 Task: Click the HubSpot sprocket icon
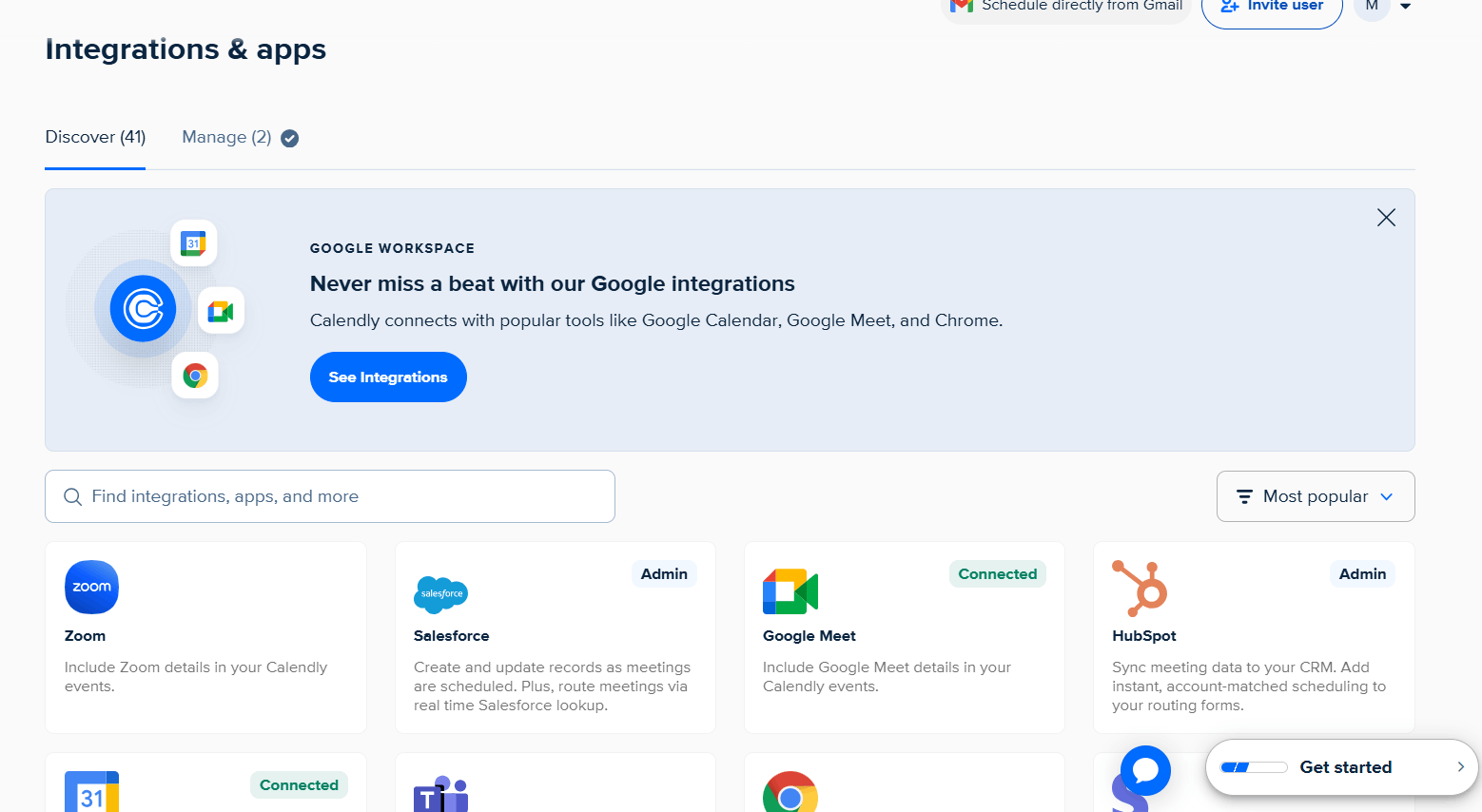point(1140,590)
